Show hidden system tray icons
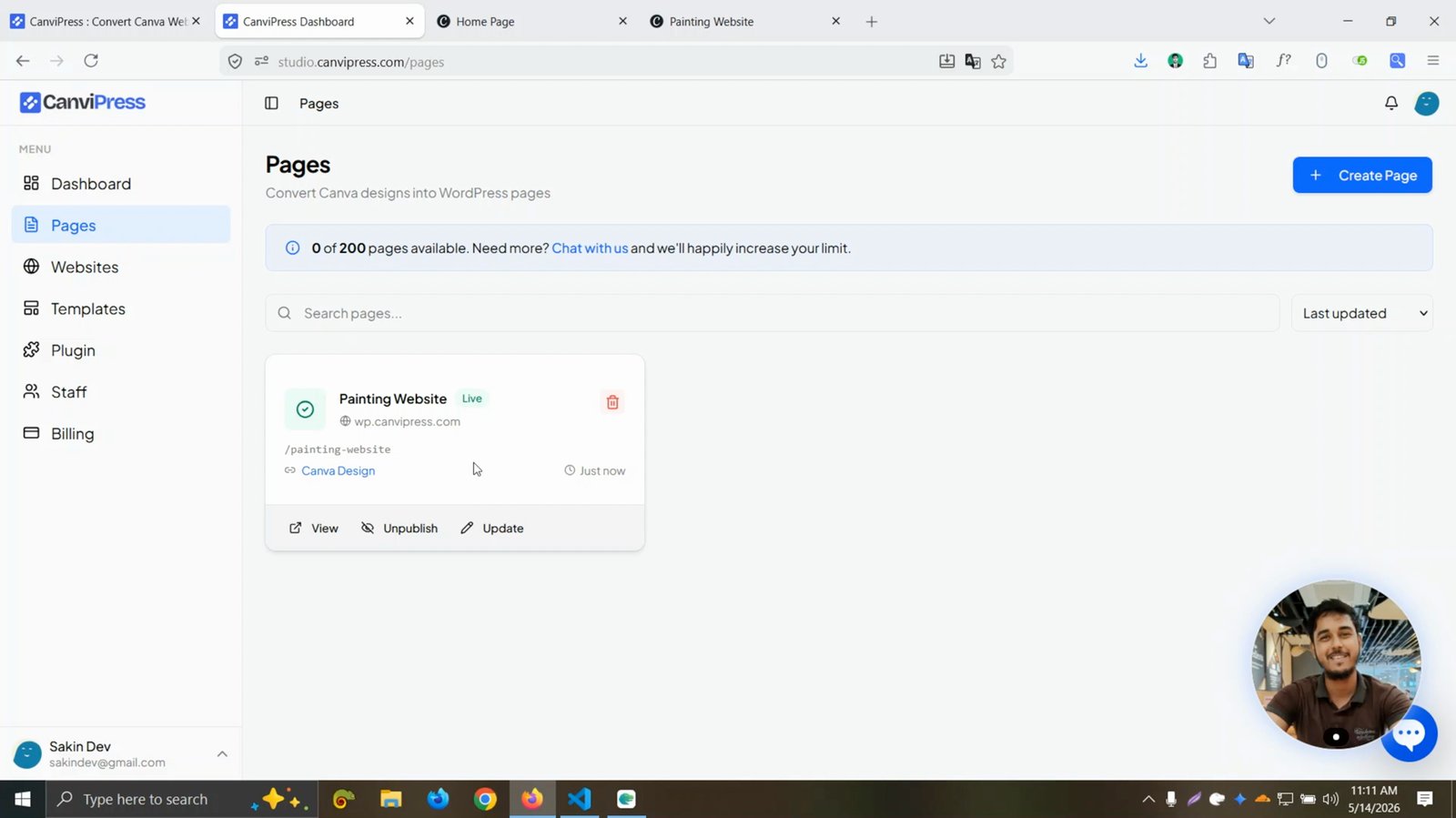The width and height of the screenshot is (1456, 818). [x=1148, y=799]
